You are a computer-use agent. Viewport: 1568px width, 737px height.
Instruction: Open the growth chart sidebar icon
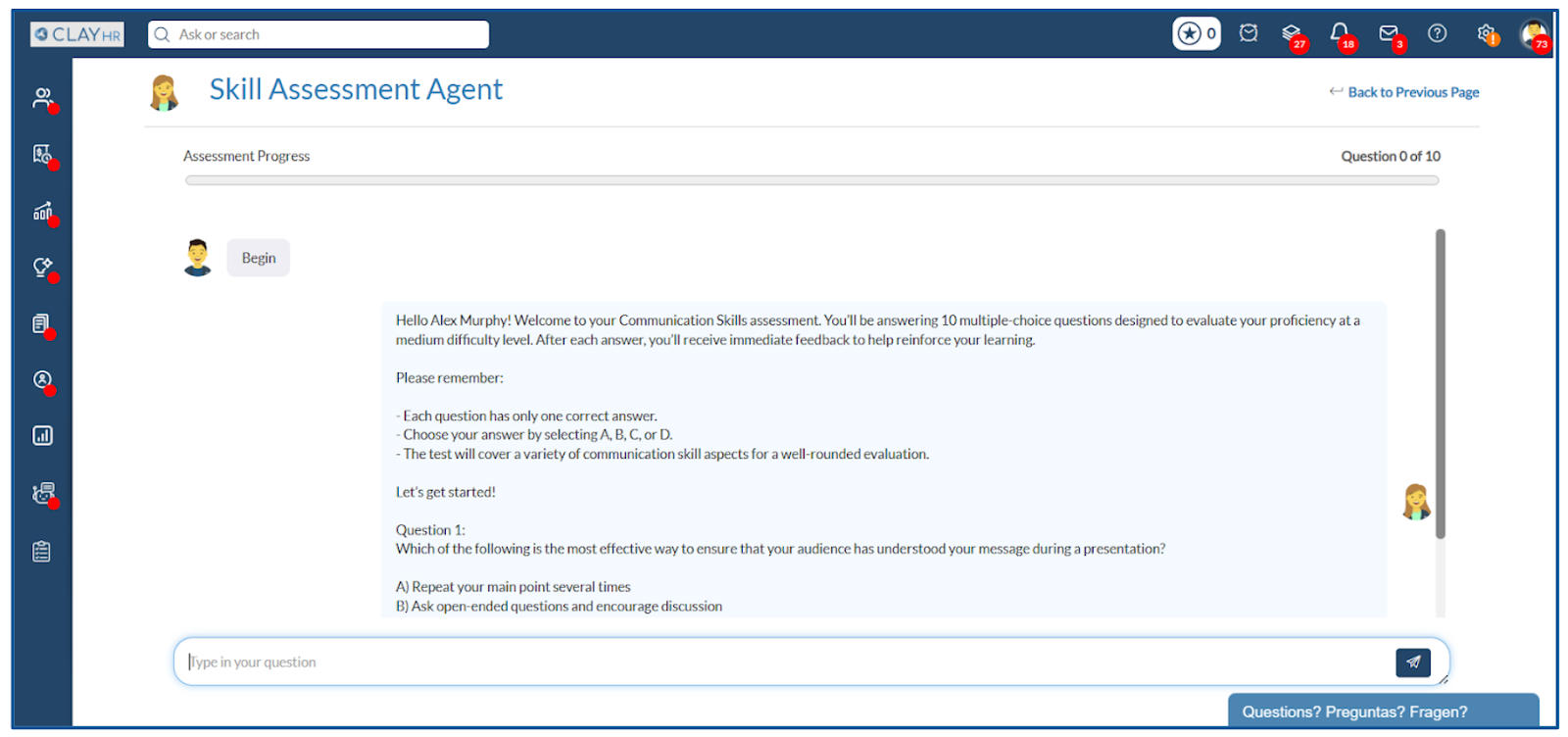tap(43, 212)
